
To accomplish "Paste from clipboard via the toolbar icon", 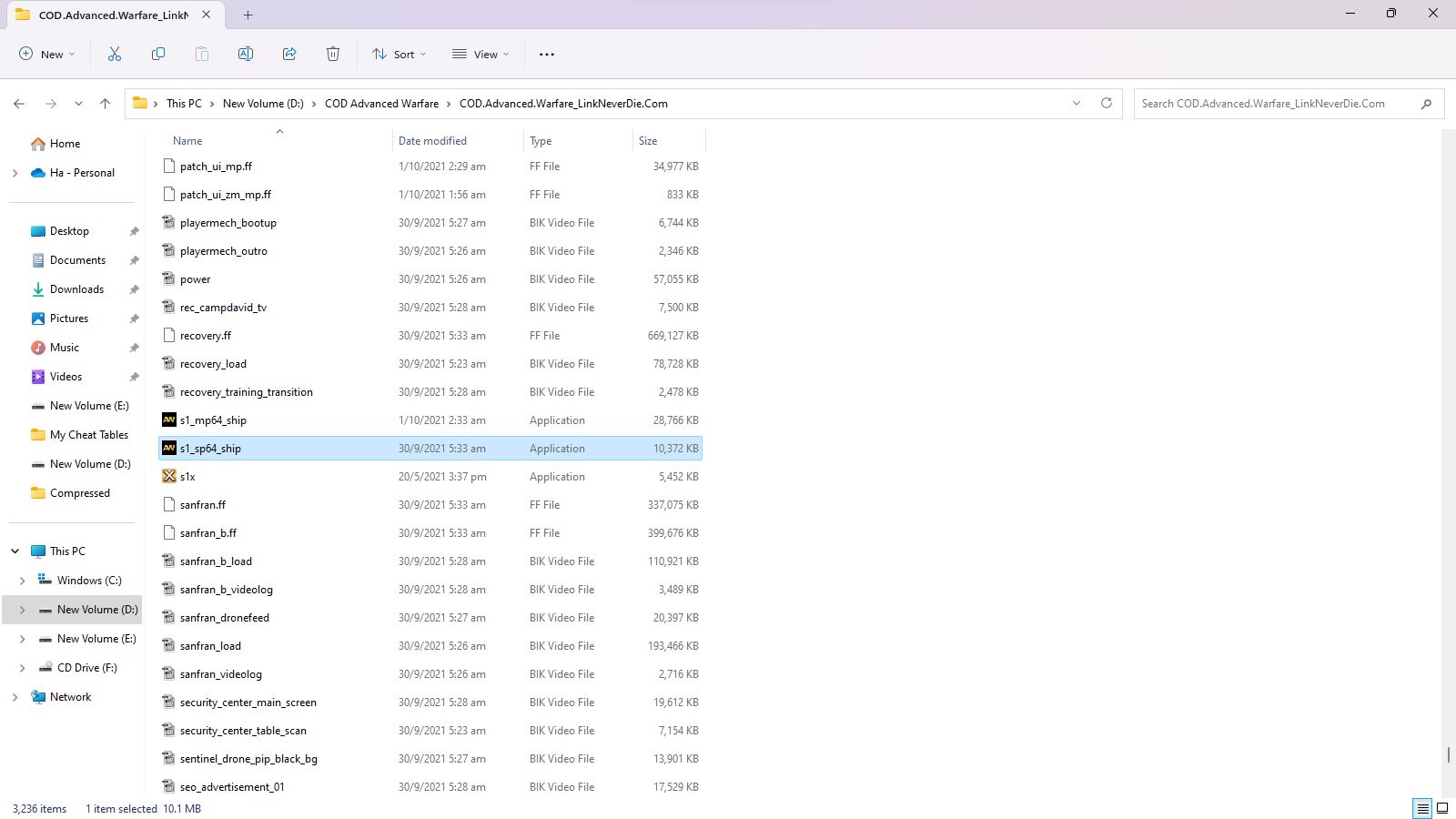I will pyautogui.click(x=202, y=54).
